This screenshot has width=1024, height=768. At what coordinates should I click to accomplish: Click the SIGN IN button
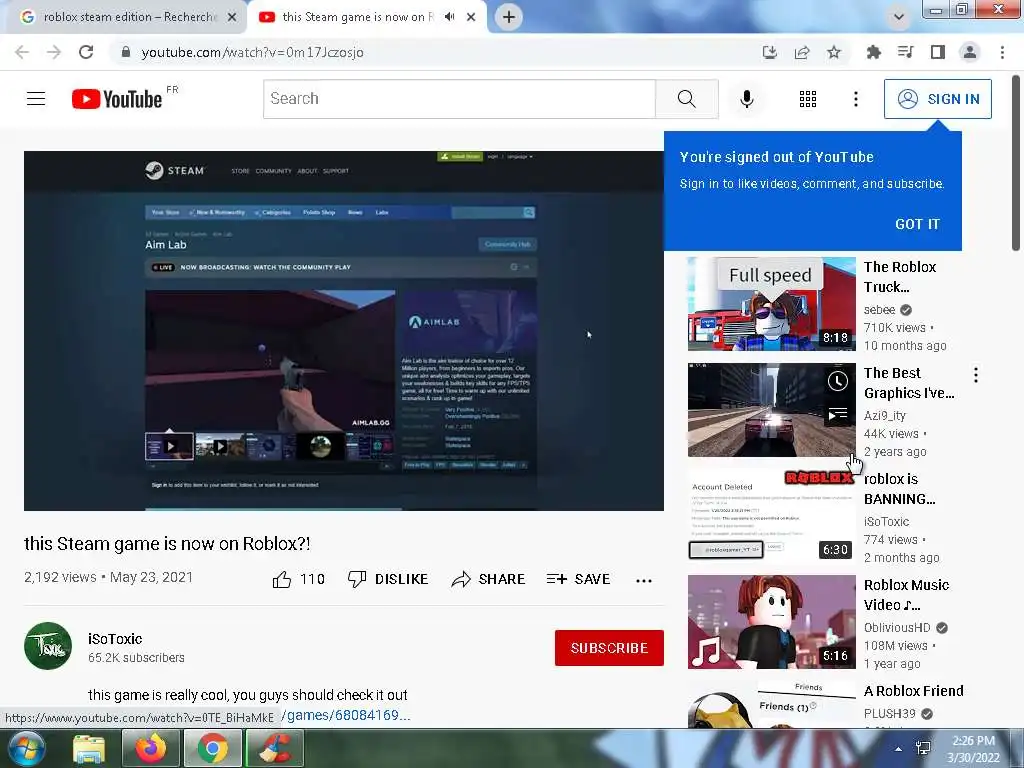(x=938, y=99)
